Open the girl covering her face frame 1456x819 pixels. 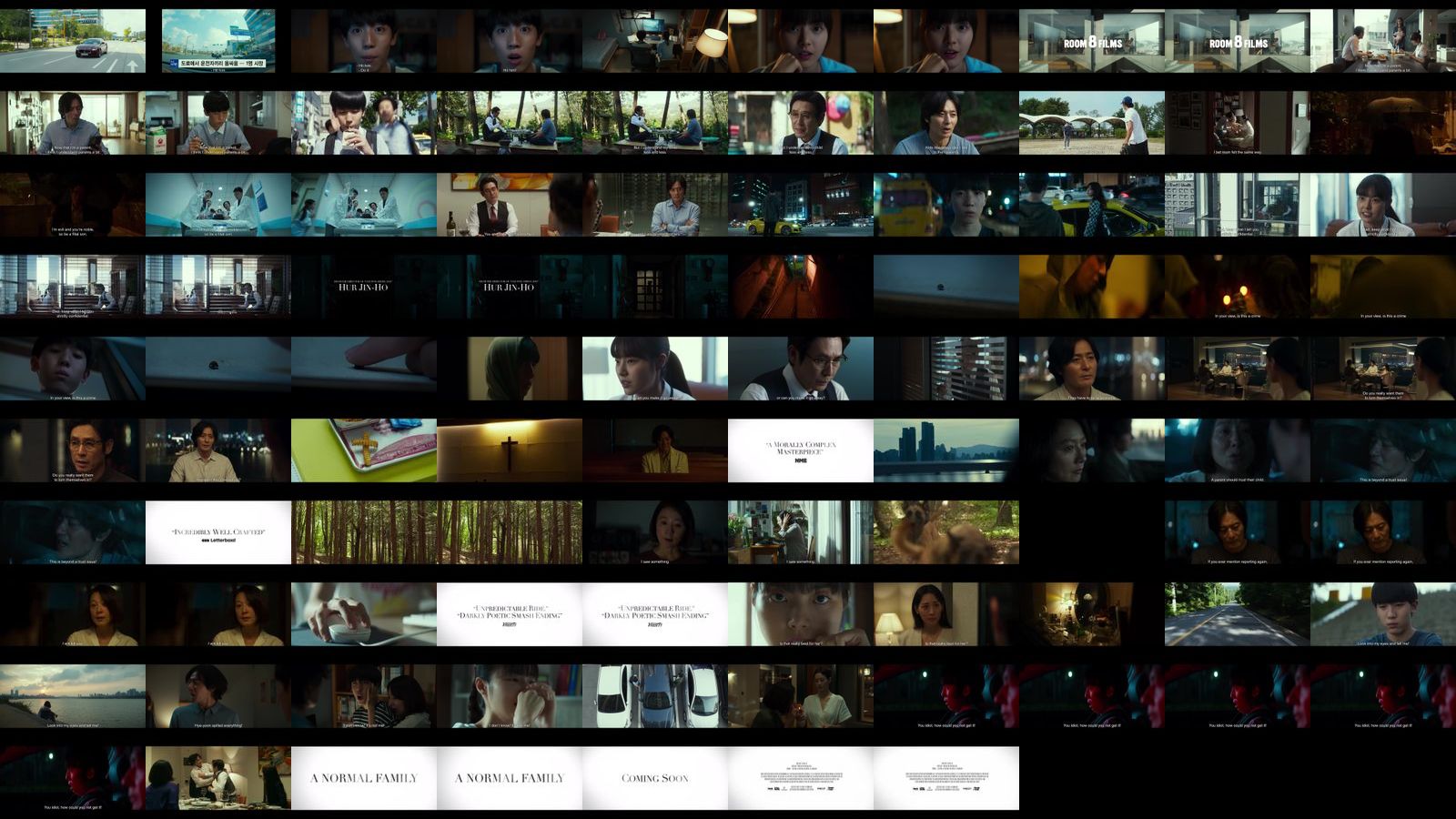510,696
